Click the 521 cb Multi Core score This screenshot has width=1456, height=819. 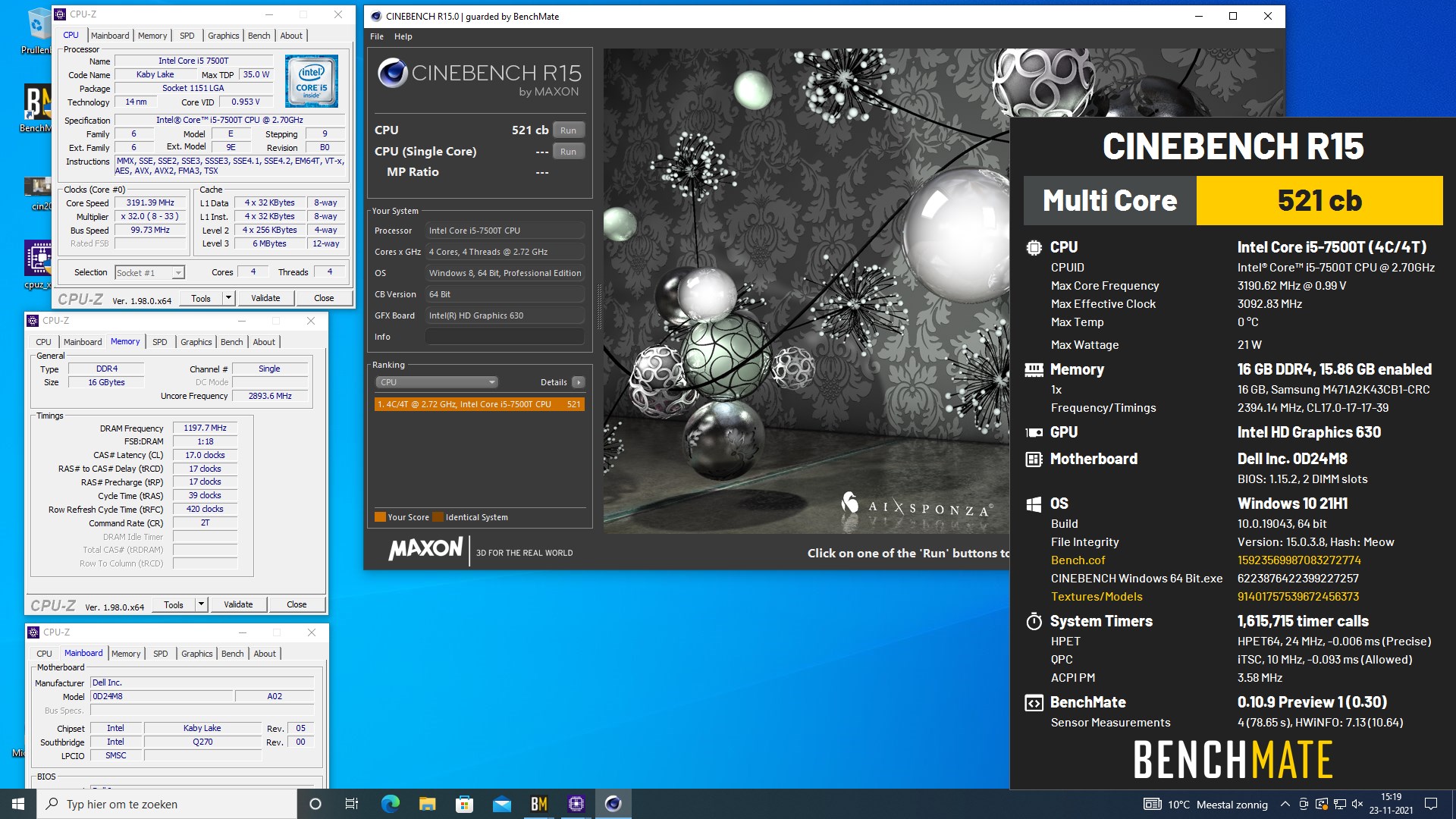tap(1319, 201)
